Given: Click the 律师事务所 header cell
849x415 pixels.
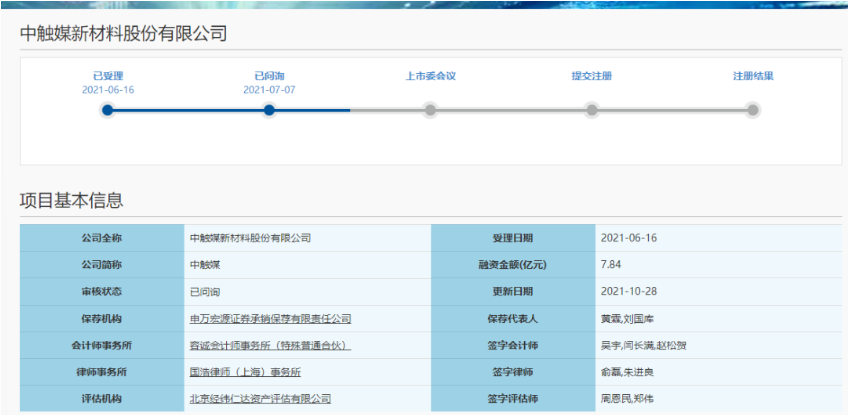Looking at the screenshot, I should [x=102, y=372].
